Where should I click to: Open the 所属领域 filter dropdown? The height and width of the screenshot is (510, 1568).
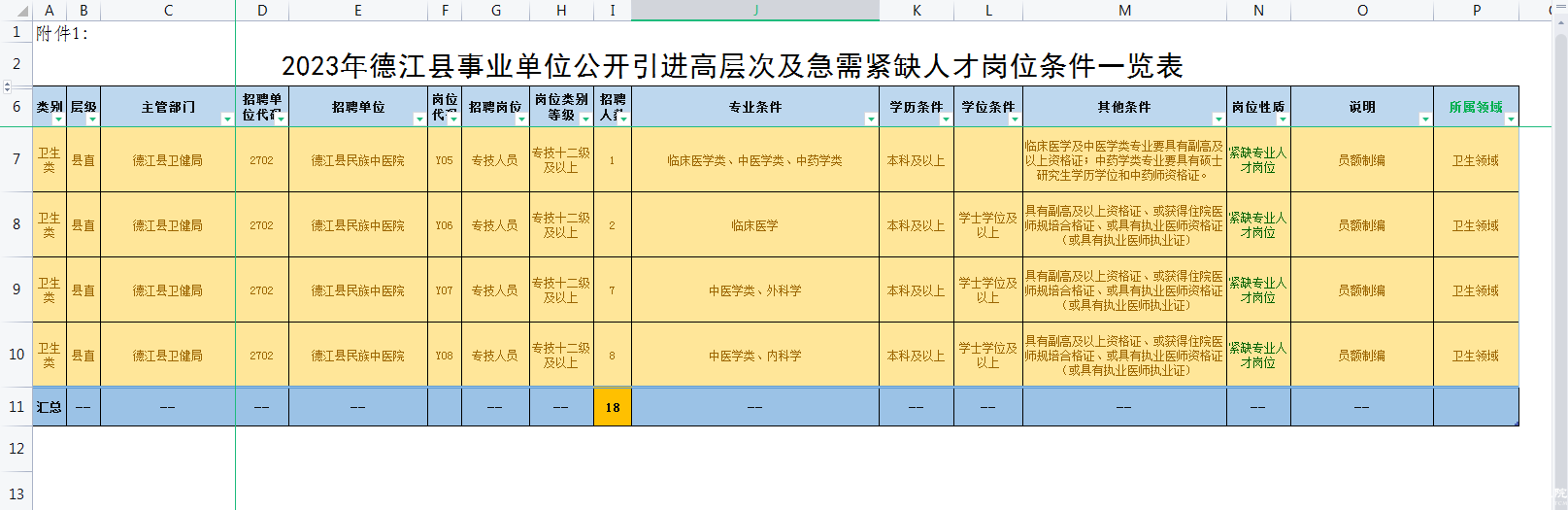pos(1511,119)
